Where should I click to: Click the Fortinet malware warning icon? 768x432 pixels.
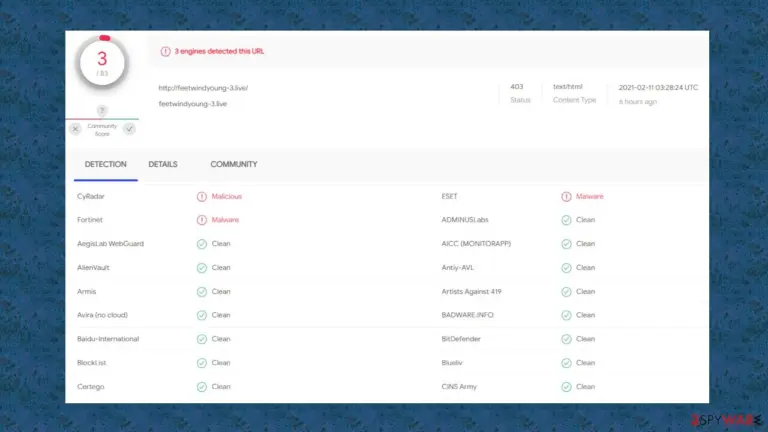pos(202,220)
